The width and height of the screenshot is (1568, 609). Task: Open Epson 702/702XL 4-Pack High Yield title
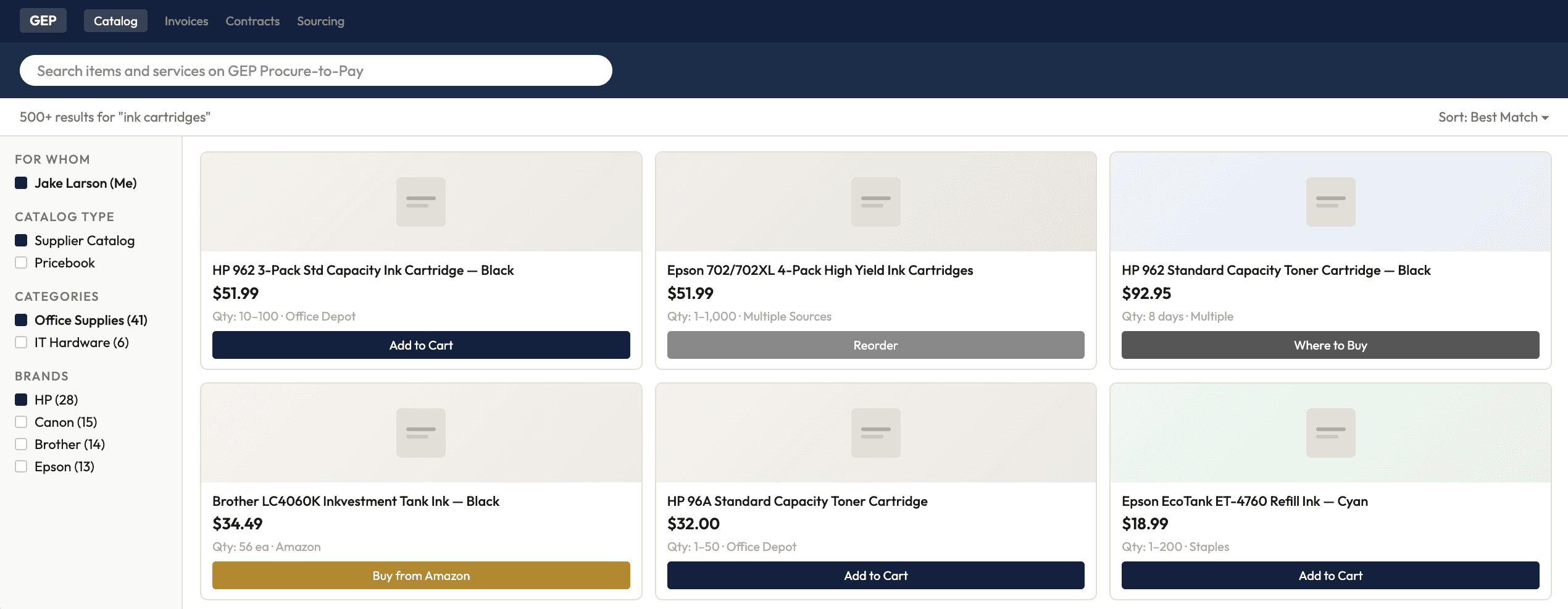click(820, 271)
